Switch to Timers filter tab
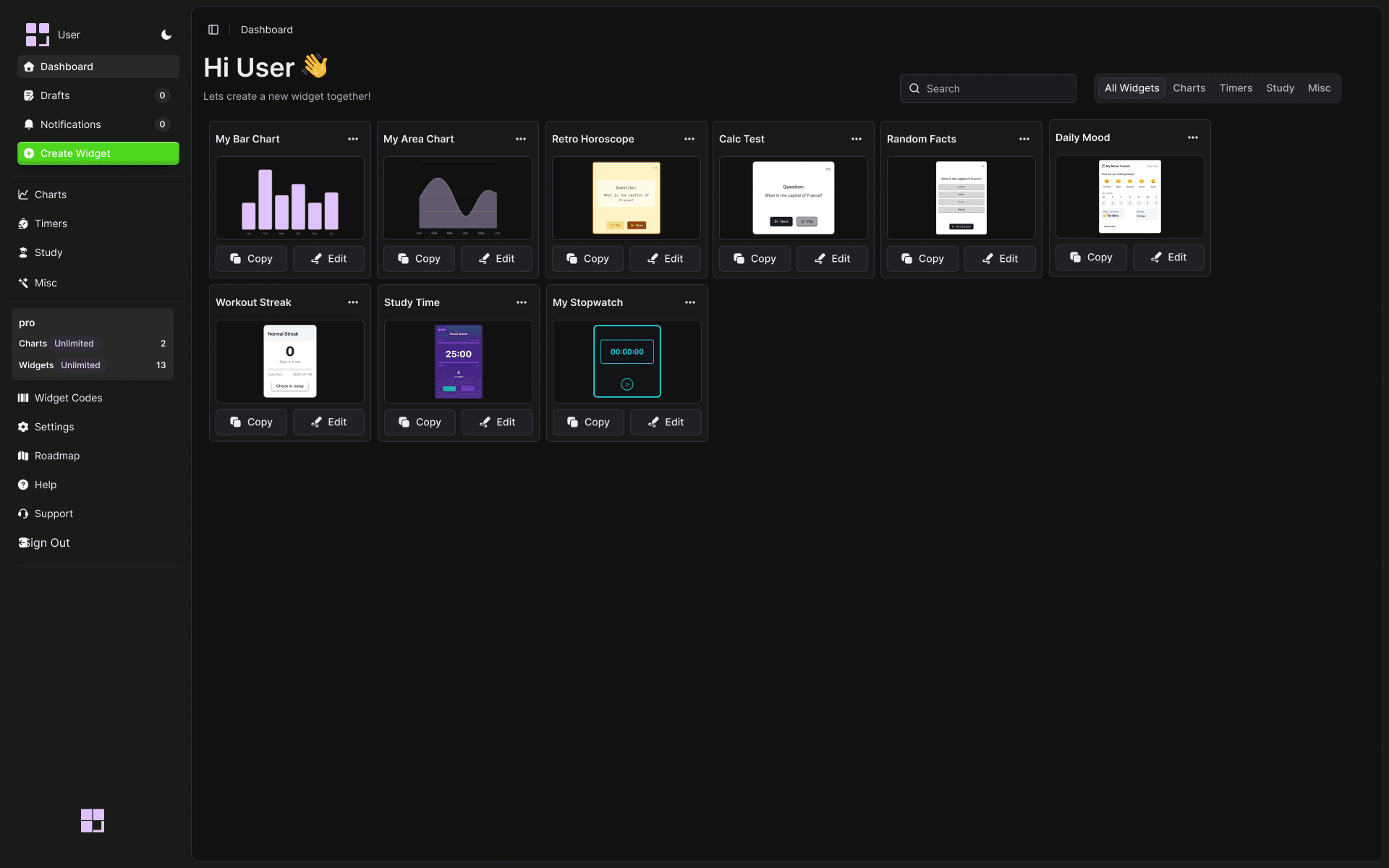 [x=1236, y=88]
